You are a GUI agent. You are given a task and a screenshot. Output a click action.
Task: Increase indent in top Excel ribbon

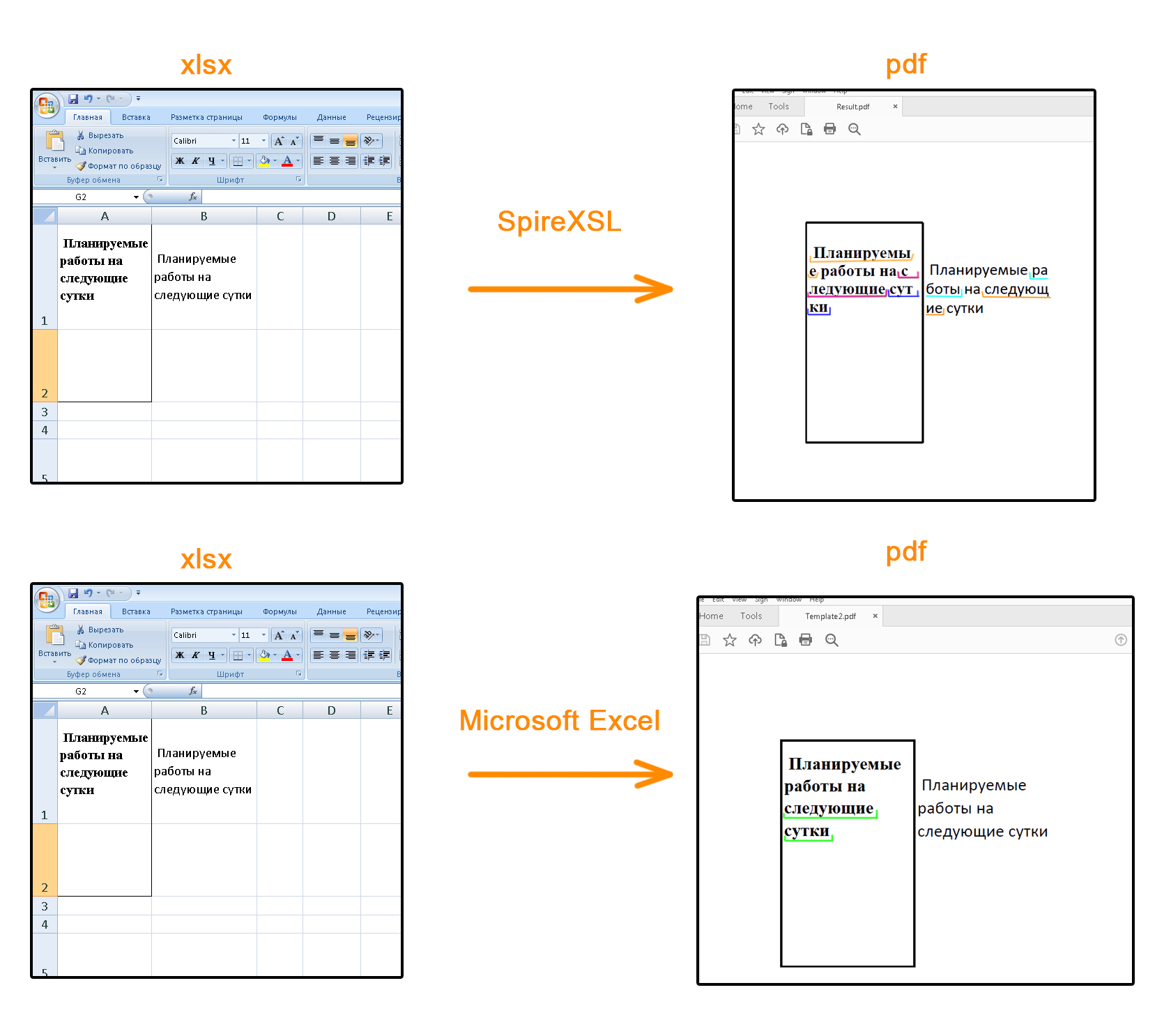tap(384, 161)
